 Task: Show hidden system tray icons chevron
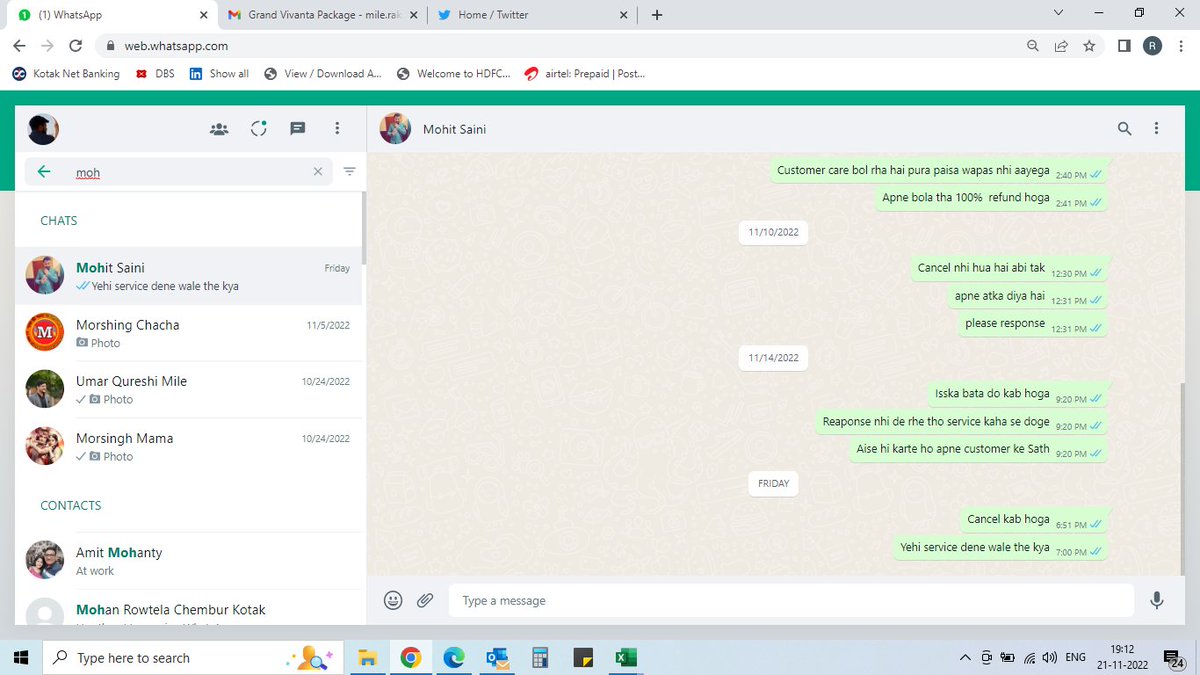pos(965,657)
